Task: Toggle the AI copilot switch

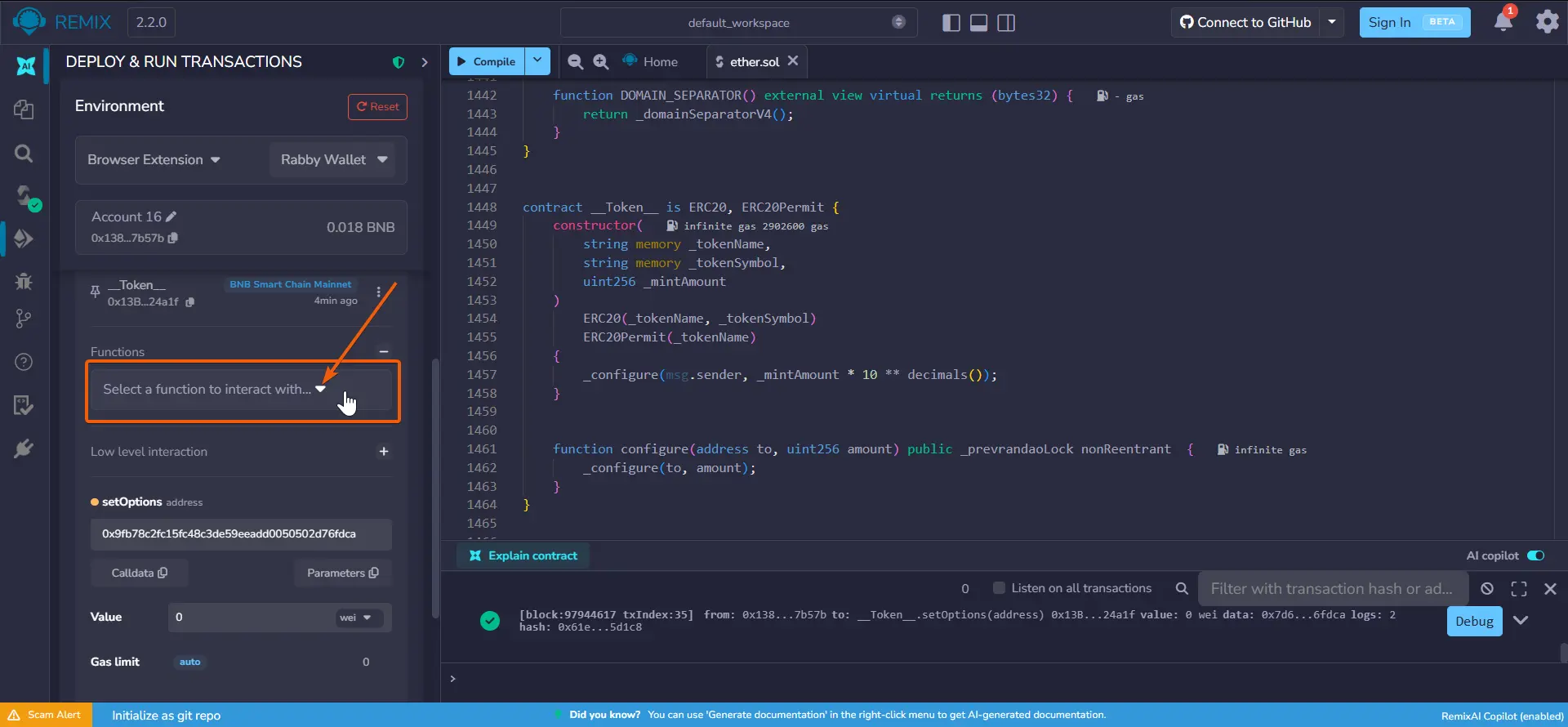Action: click(1536, 555)
